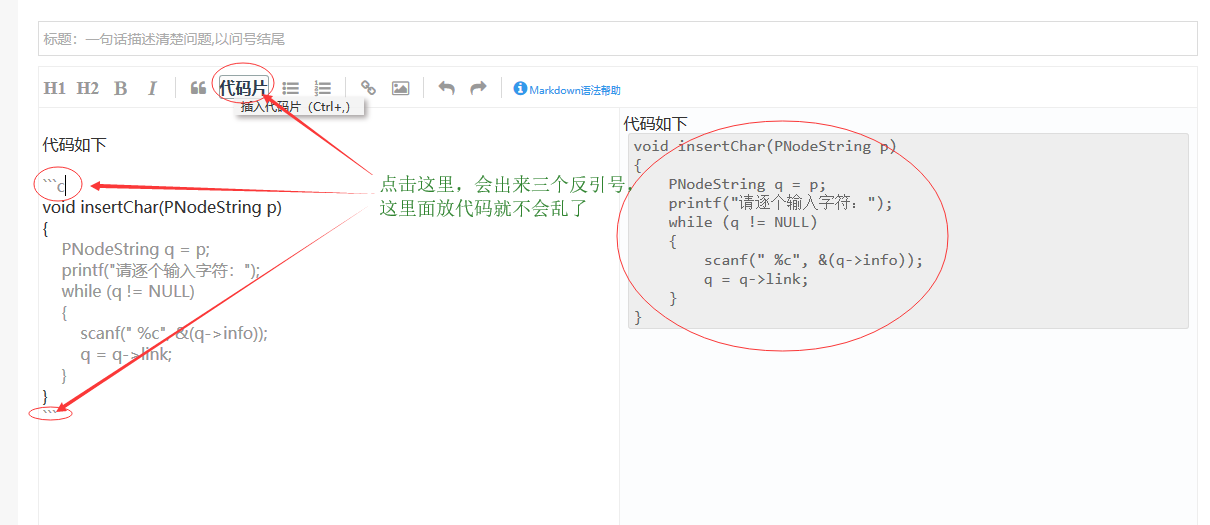Apply H1 heading format
This screenshot has height=525, width=1210.
(x=55, y=88)
